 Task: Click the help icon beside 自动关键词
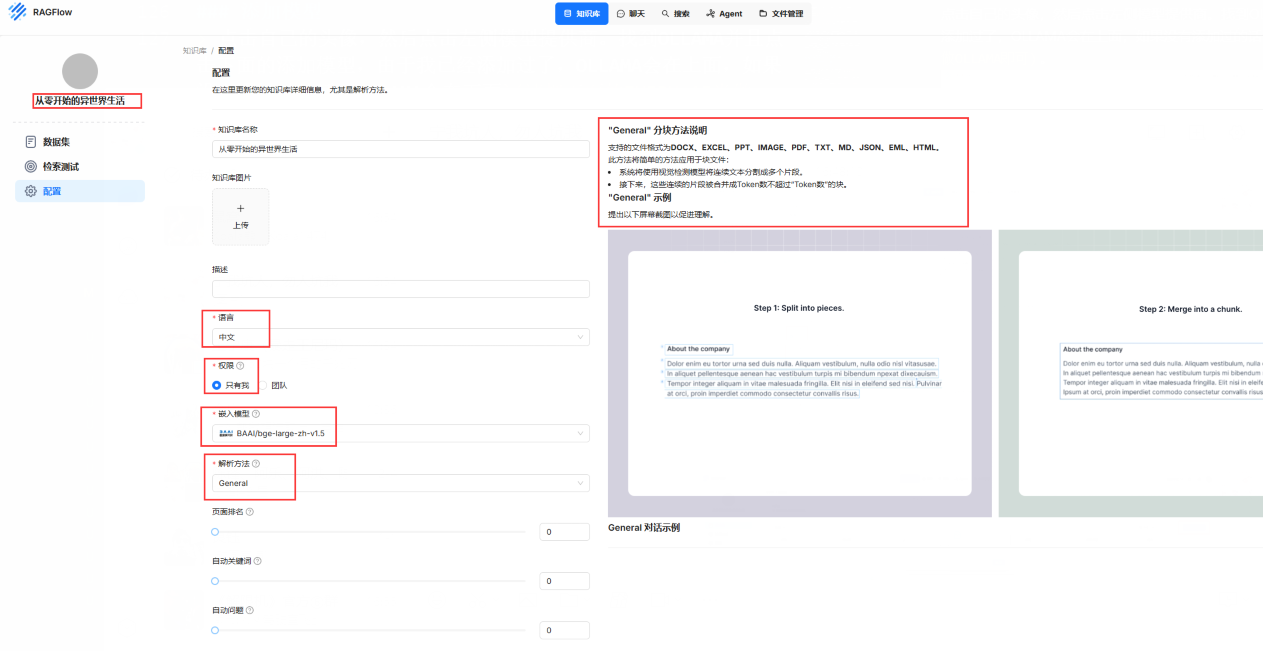pyautogui.click(x=257, y=561)
